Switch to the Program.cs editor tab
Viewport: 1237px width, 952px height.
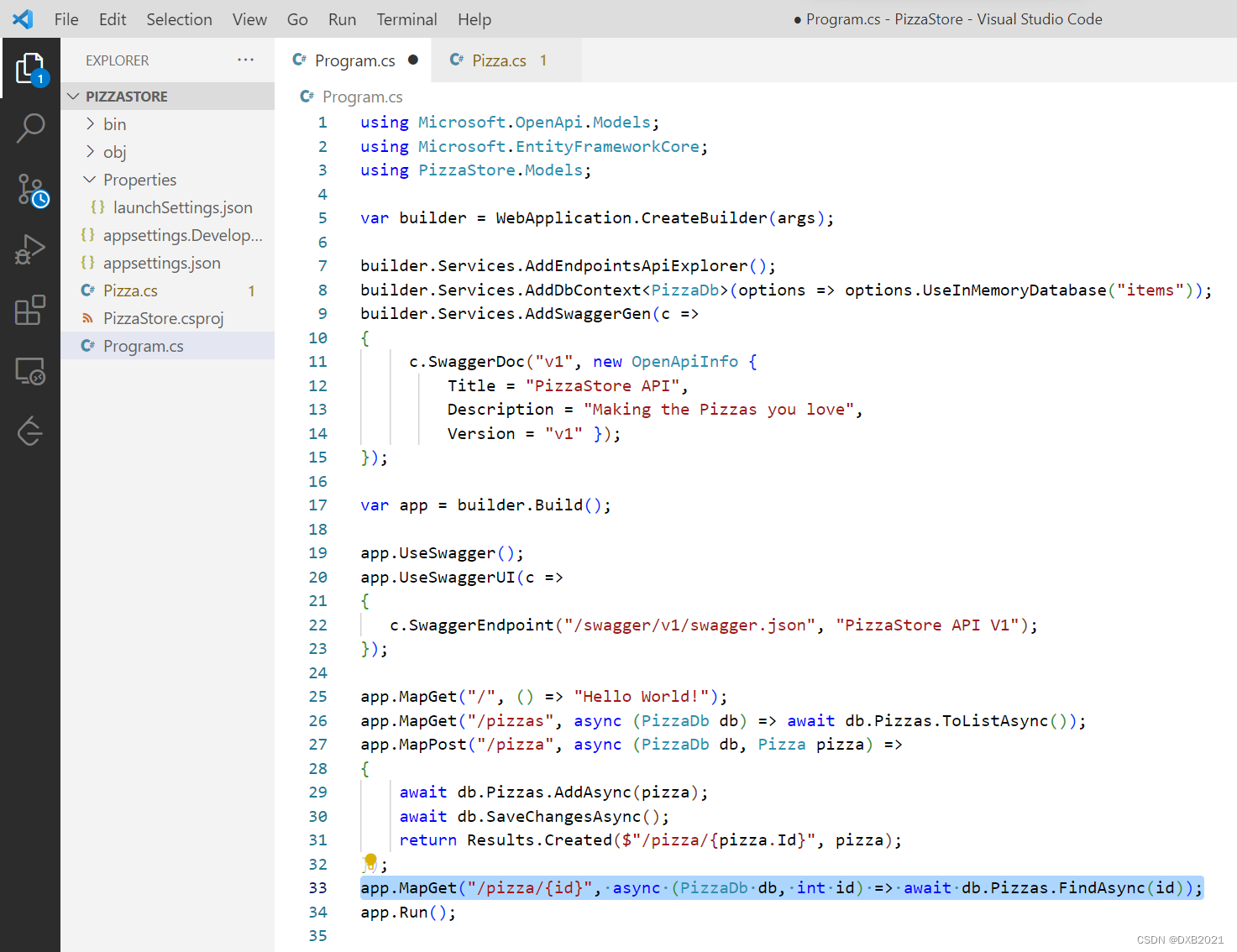coord(354,60)
